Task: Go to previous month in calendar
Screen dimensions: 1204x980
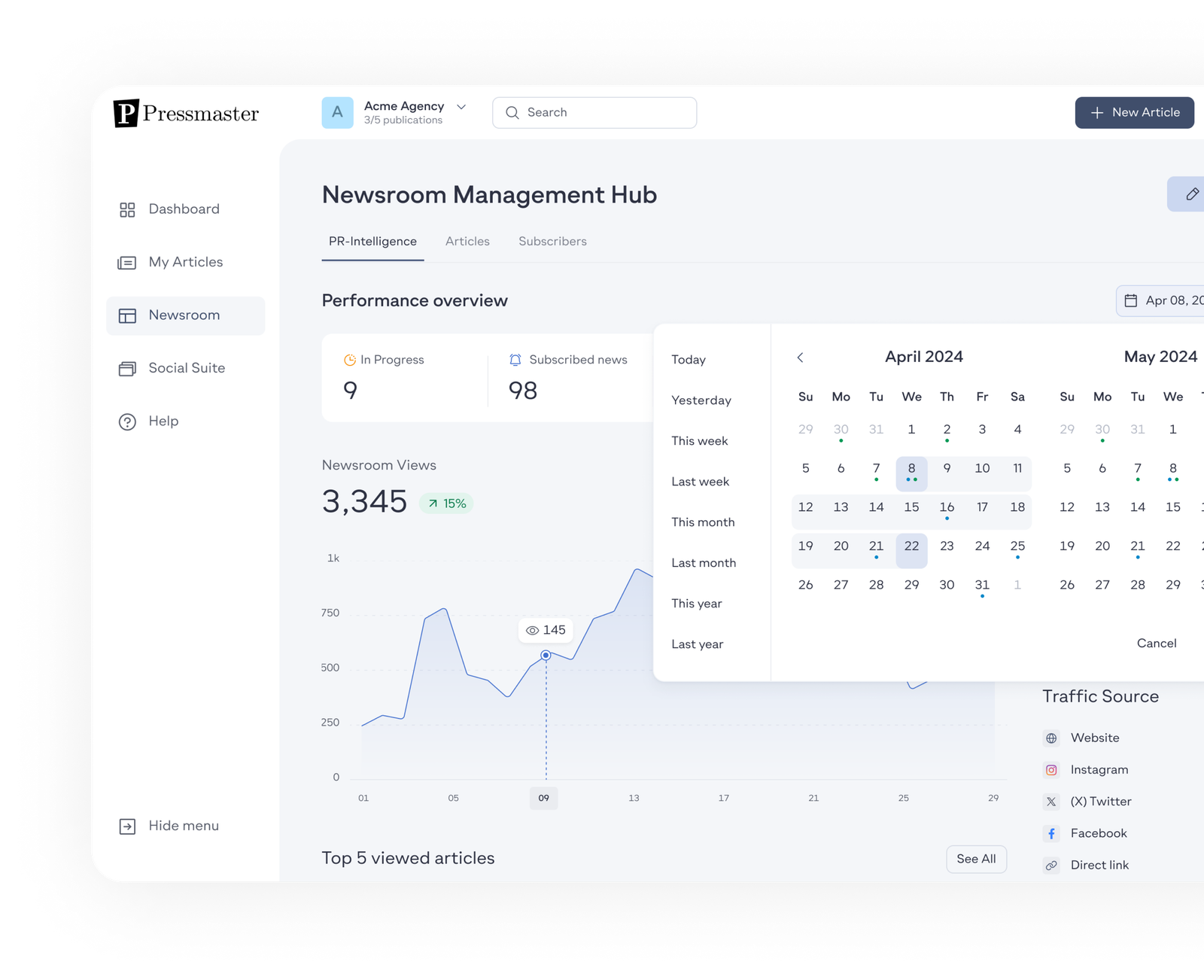Action: point(800,358)
